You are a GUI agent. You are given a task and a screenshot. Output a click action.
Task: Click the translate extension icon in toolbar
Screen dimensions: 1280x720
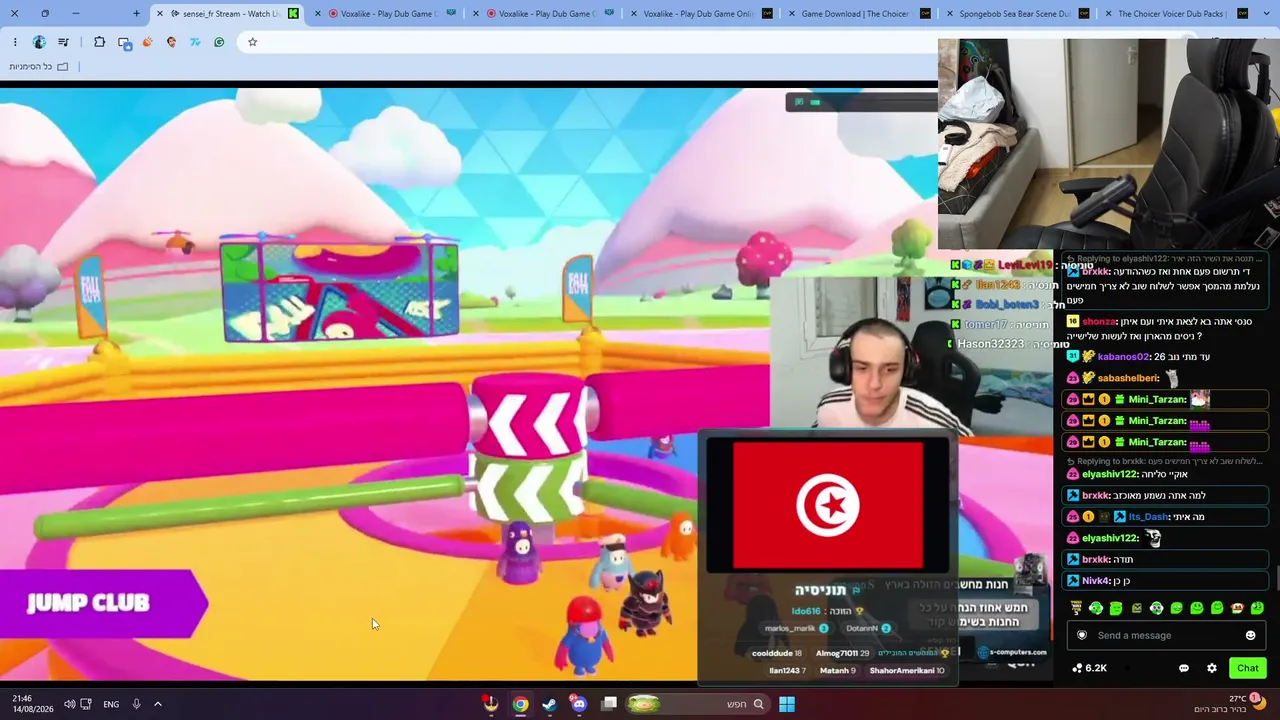124,42
